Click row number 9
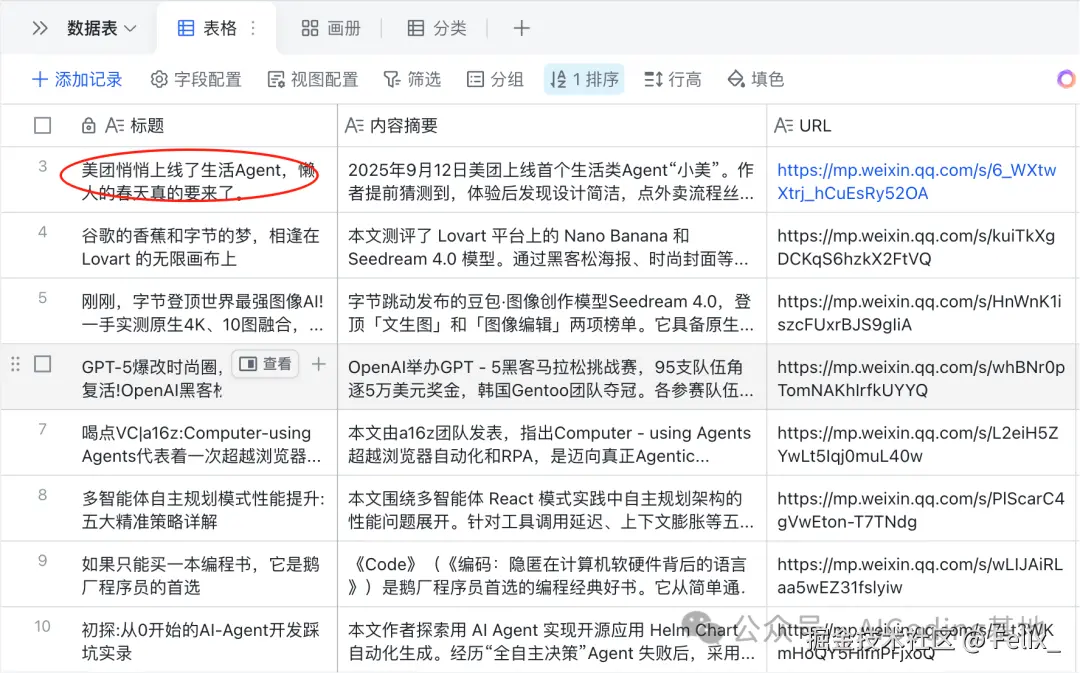 [43, 561]
